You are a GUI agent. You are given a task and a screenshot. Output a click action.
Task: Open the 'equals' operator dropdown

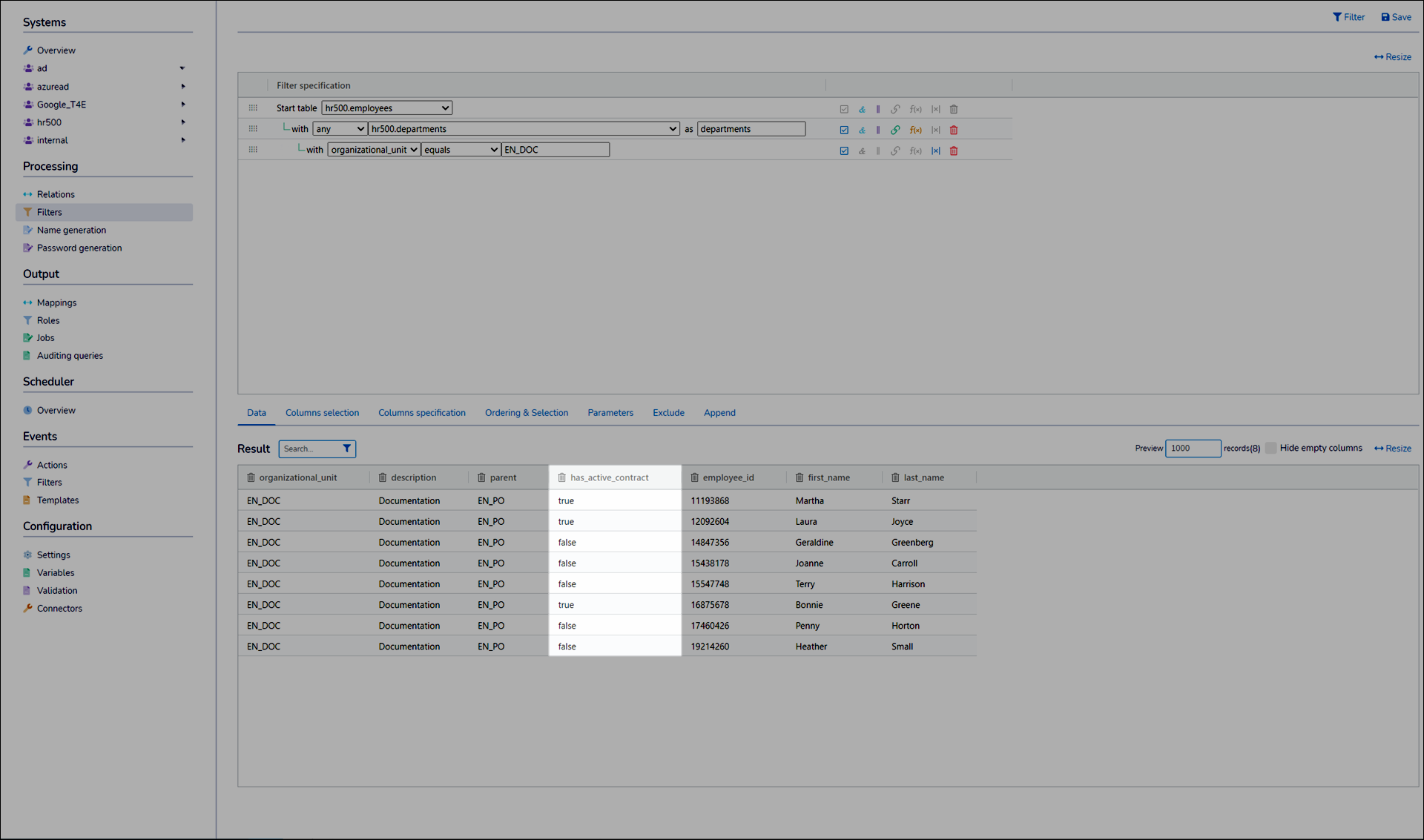point(461,150)
